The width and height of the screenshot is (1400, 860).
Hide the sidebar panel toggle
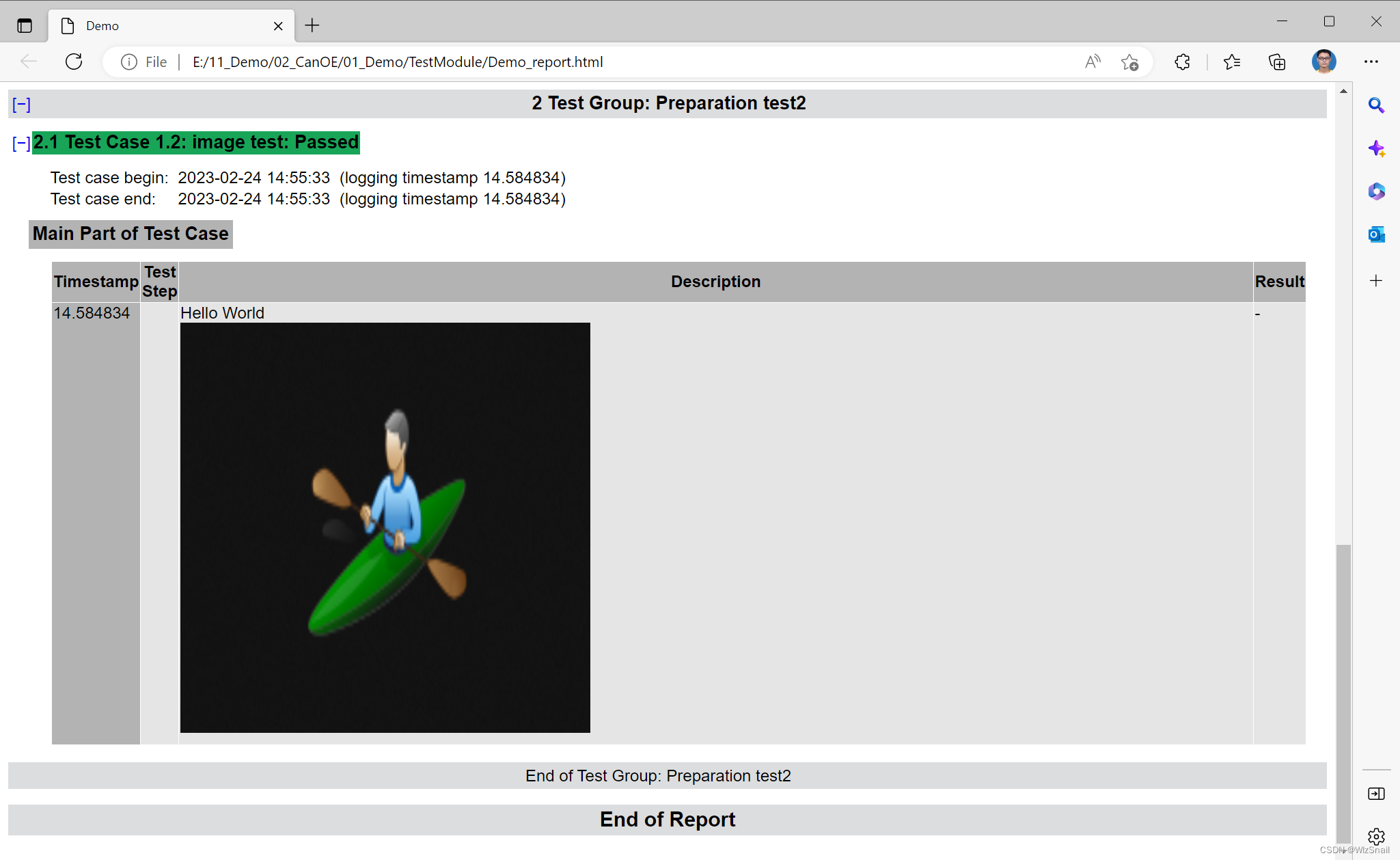(x=1376, y=794)
